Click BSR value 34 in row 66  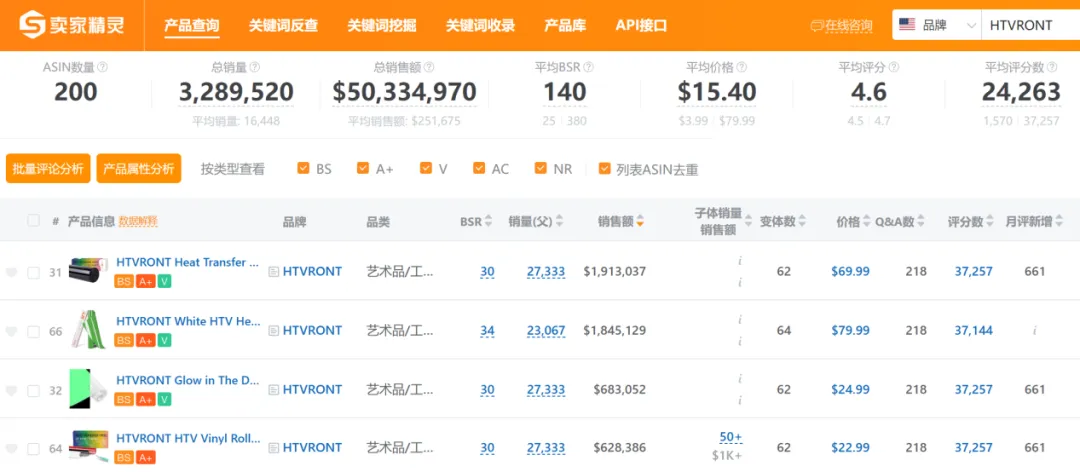coord(487,331)
